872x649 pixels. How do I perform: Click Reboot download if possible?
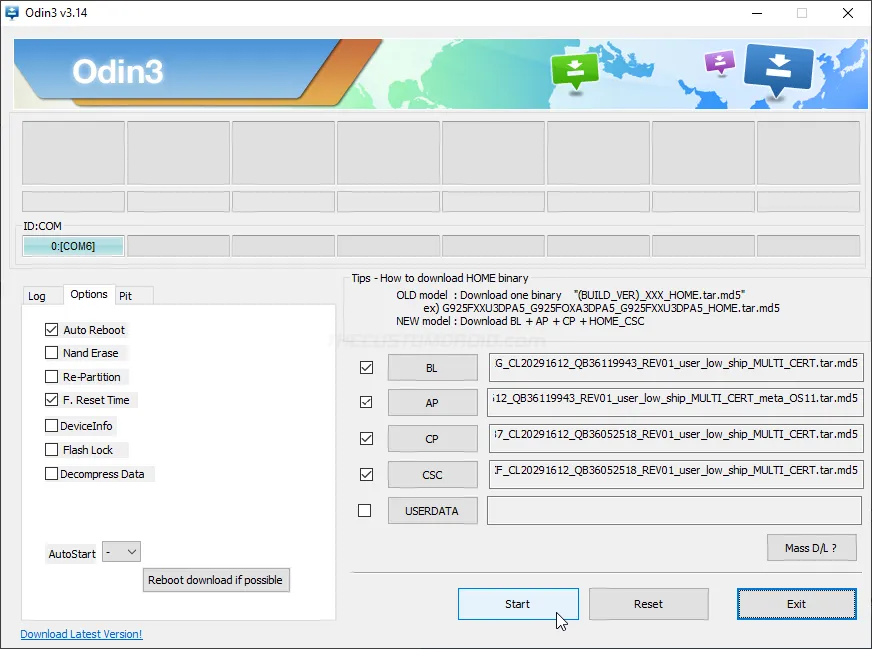point(216,580)
